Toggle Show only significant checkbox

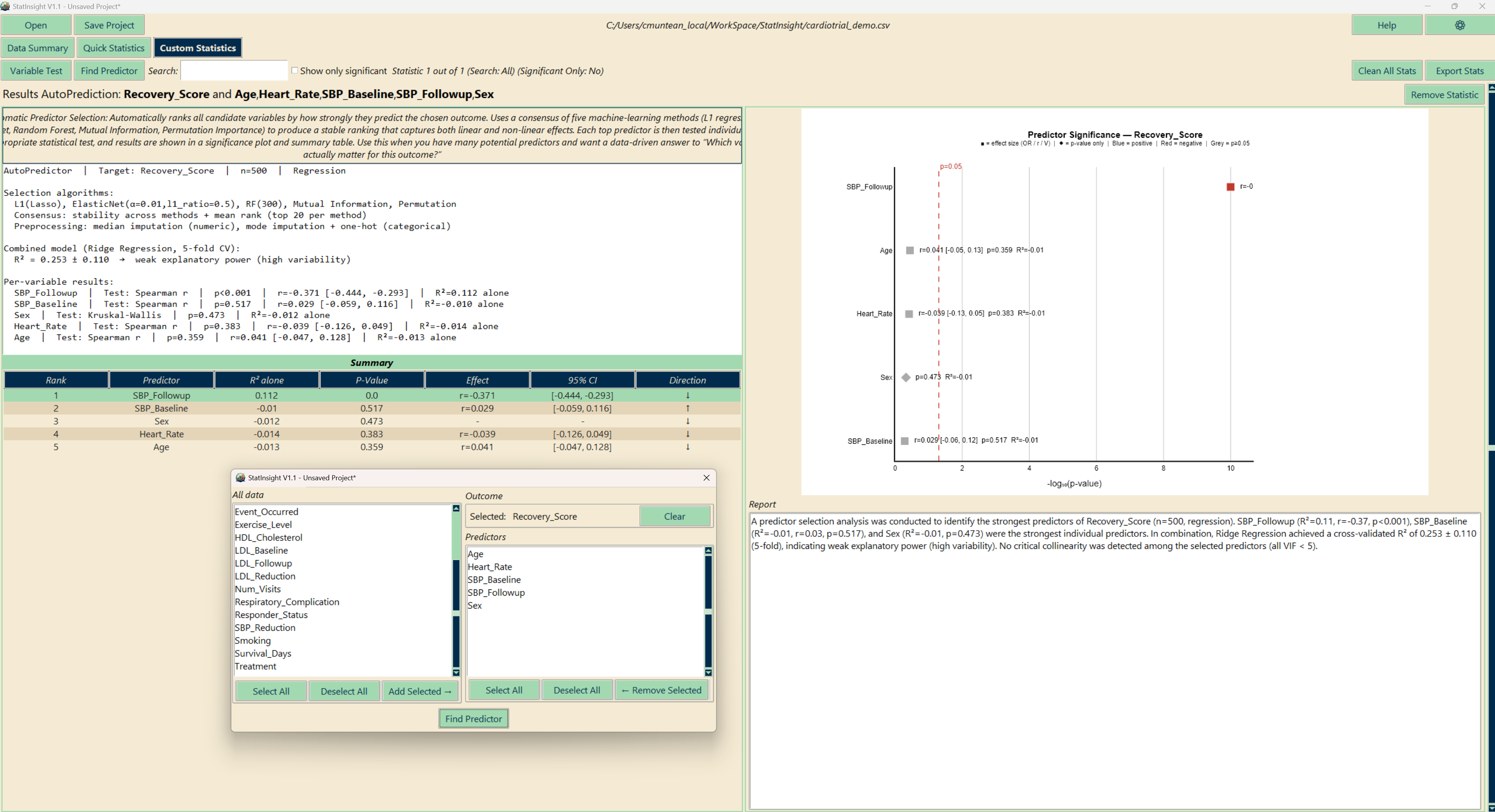(295, 70)
